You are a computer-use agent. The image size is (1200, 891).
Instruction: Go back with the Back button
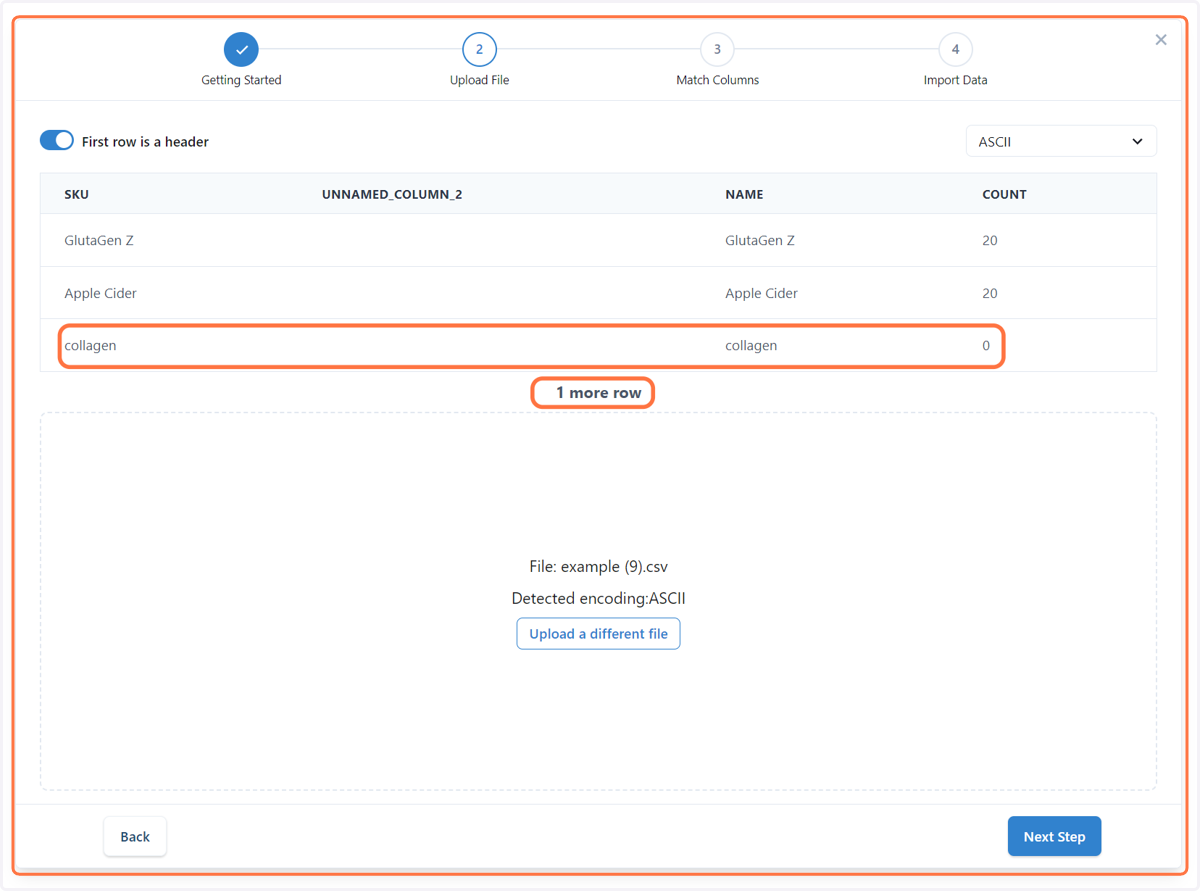[x=135, y=837]
